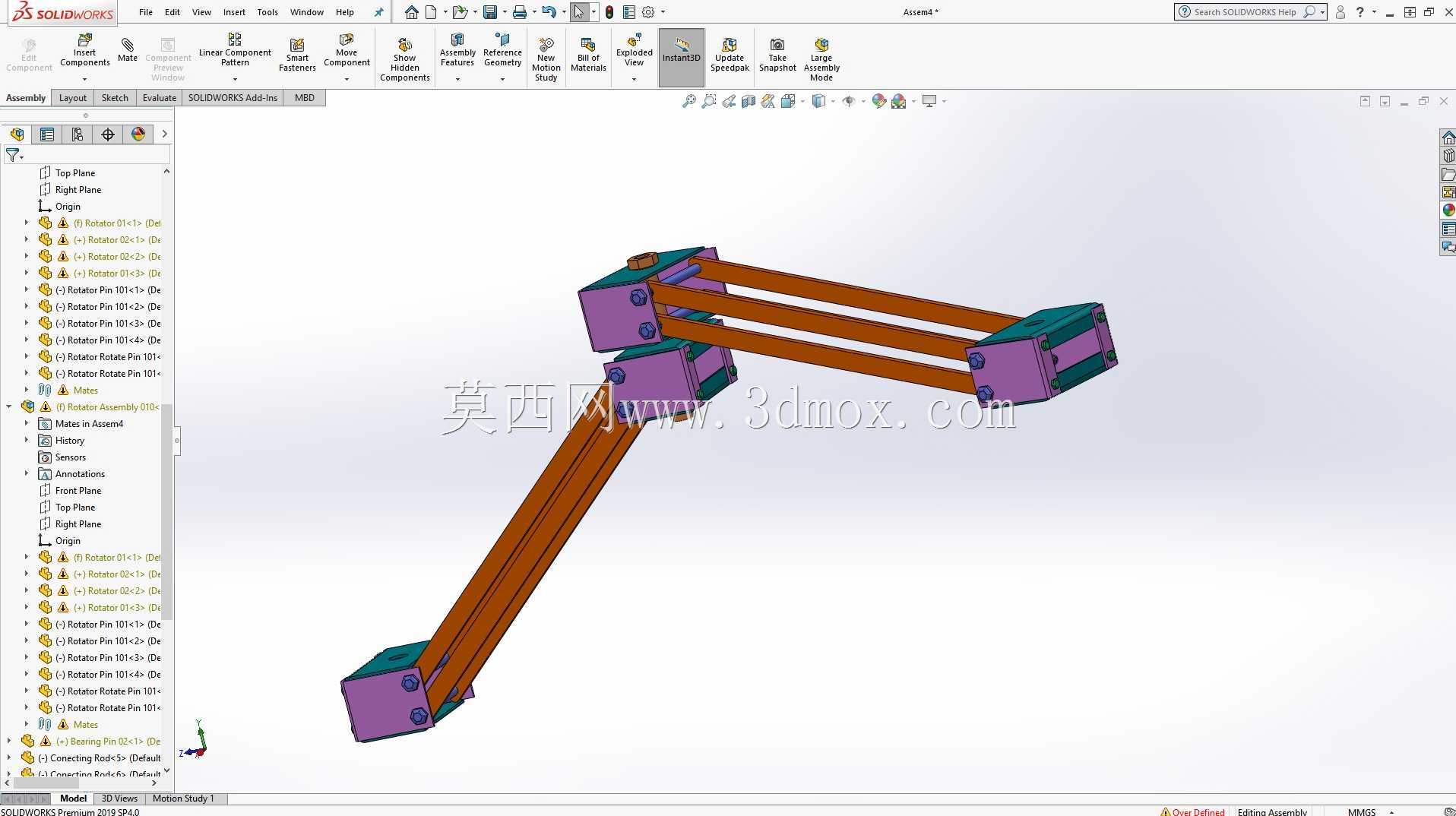Click the Reference Geometry button
The height and width of the screenshot is (816, 1456).
click(502, 51)
